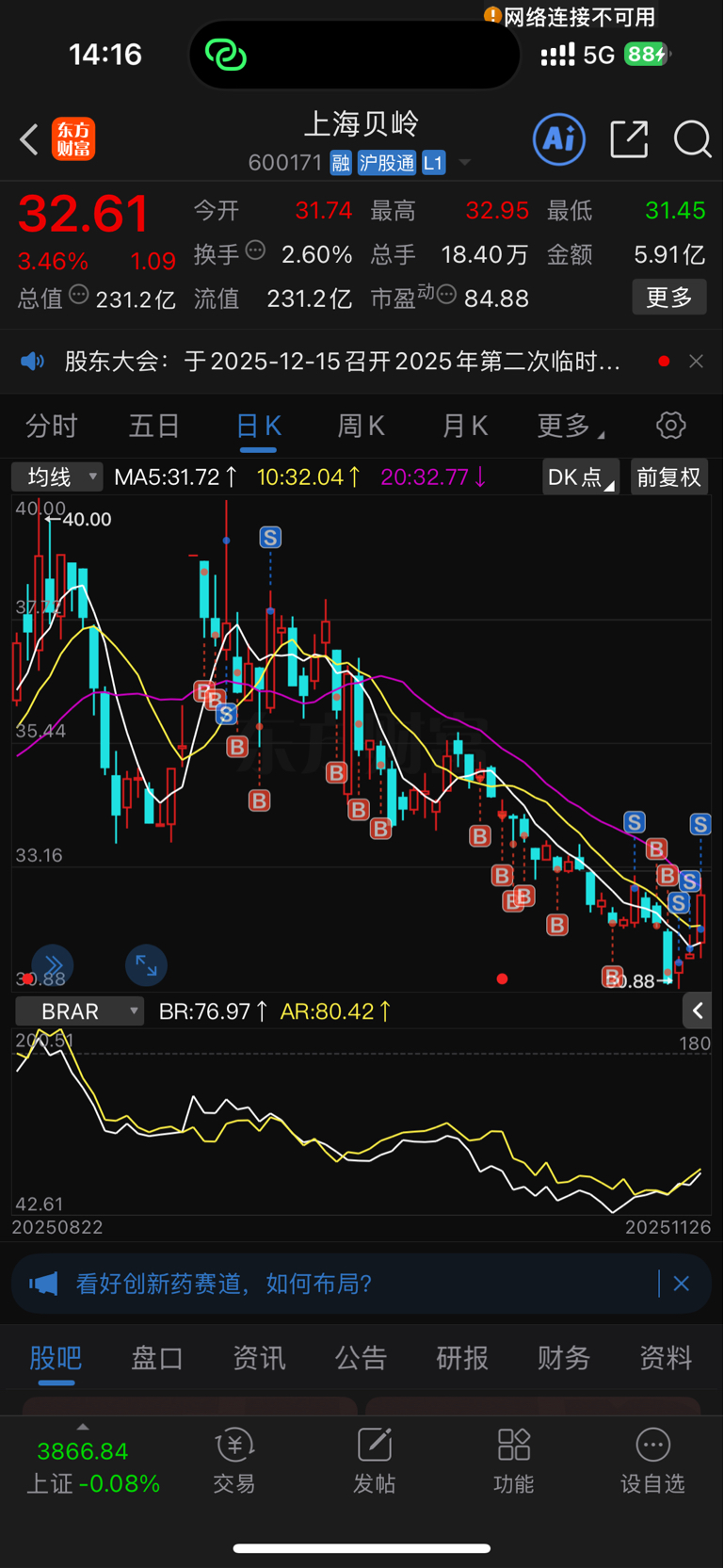Tap the B marker near 30.88 low

click(x=612, y=977)
